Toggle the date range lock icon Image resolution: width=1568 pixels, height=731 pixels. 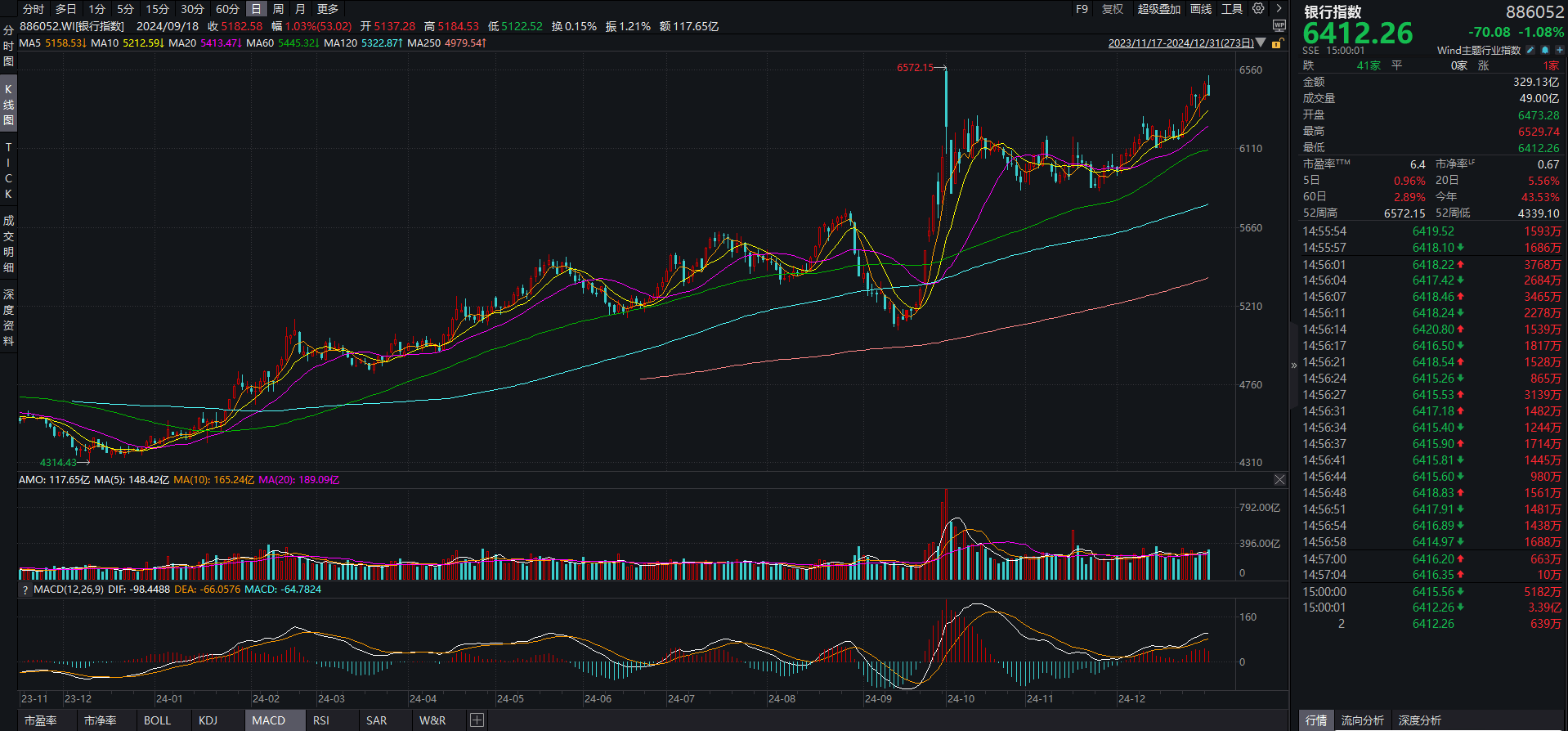pyautogui.click(x=1276, y=43)
